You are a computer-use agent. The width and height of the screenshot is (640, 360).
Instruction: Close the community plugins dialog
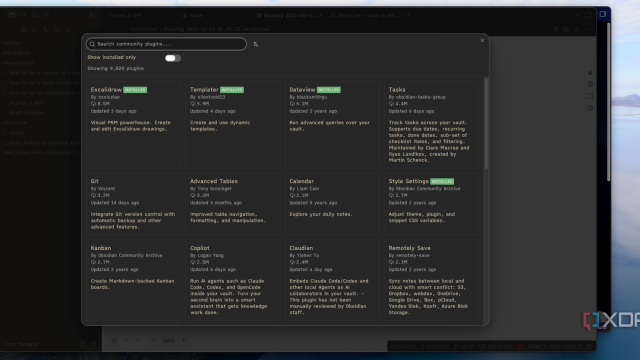coord(482,40)
